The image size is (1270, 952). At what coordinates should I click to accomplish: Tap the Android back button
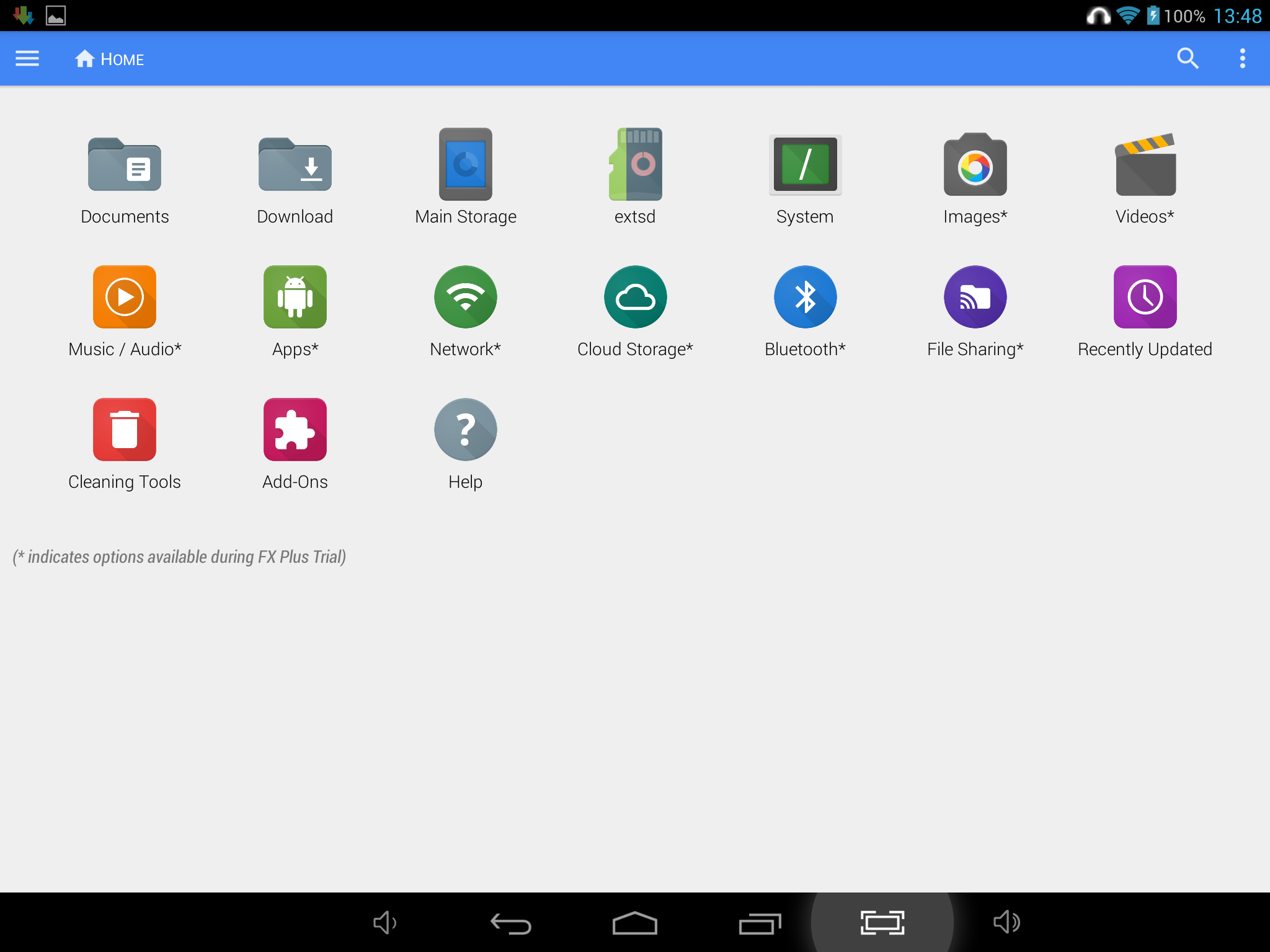511,923
